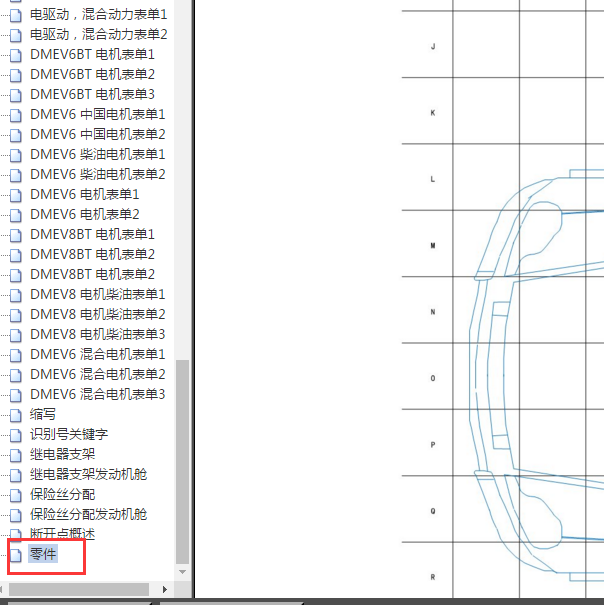Open the DMEV6 电机表单1 page
This screenshot has height=605, width=604.
pyautogui.click(x=85, y=194)
